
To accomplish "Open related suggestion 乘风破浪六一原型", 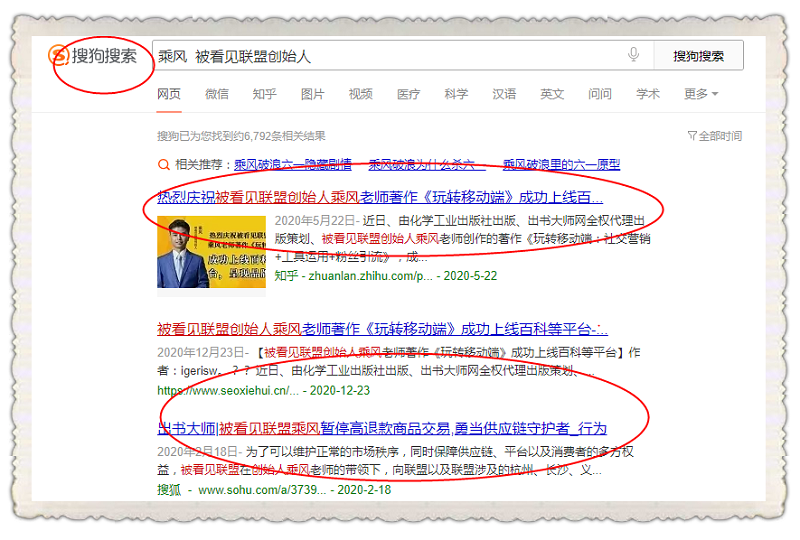I will (x=561, y=165).
